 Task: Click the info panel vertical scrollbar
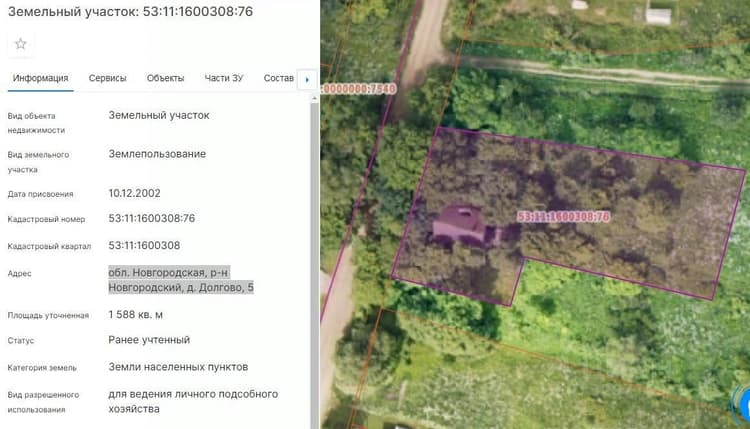pos(314,265)
